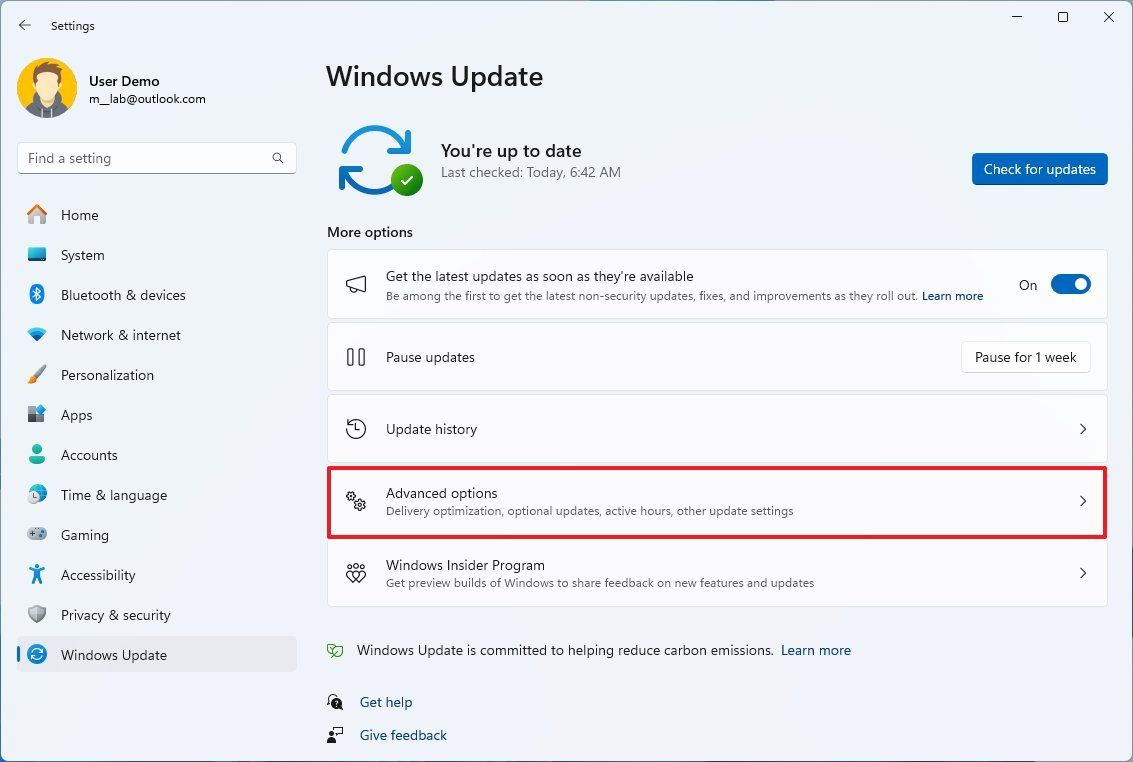Open Accounts via its sidebar icon
Viewport: 1133px width, 762px height.
pos(36,454)
